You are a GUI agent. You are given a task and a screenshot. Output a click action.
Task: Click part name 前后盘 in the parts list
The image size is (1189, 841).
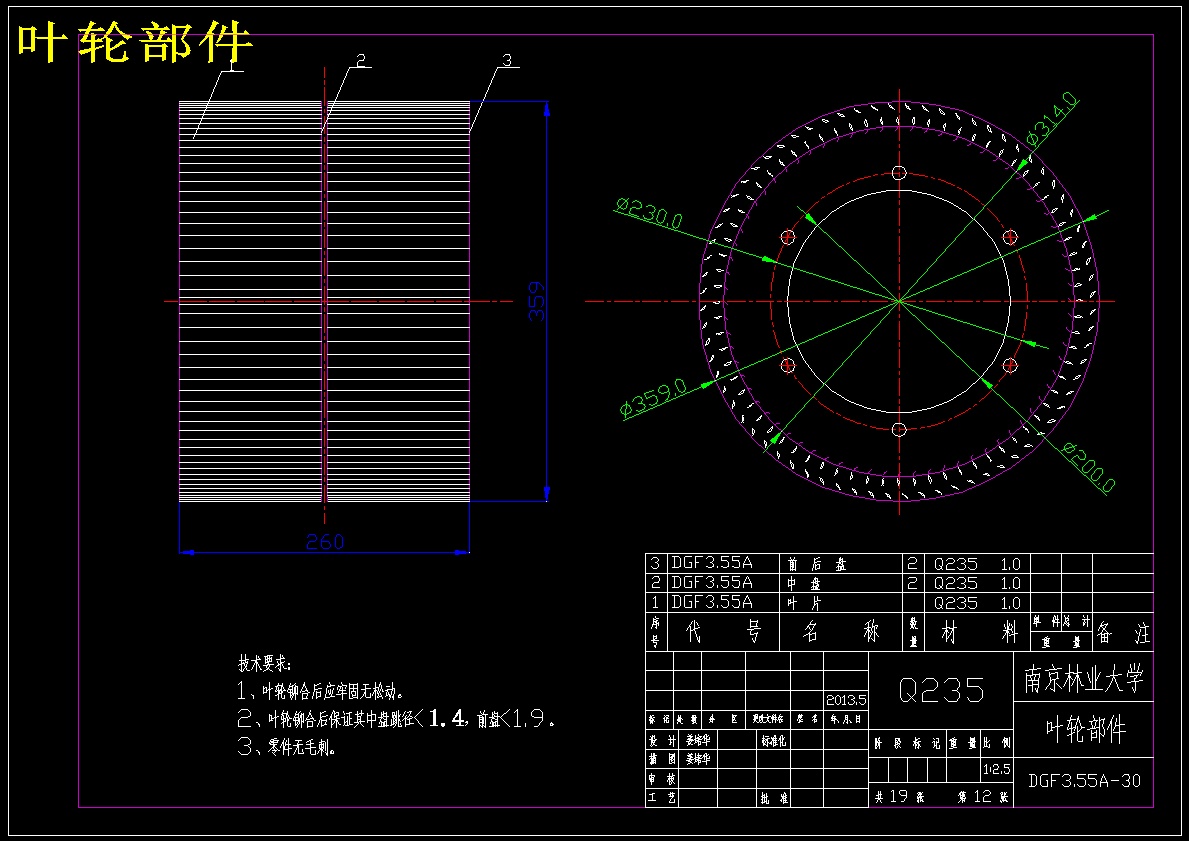tap(816, 564)
